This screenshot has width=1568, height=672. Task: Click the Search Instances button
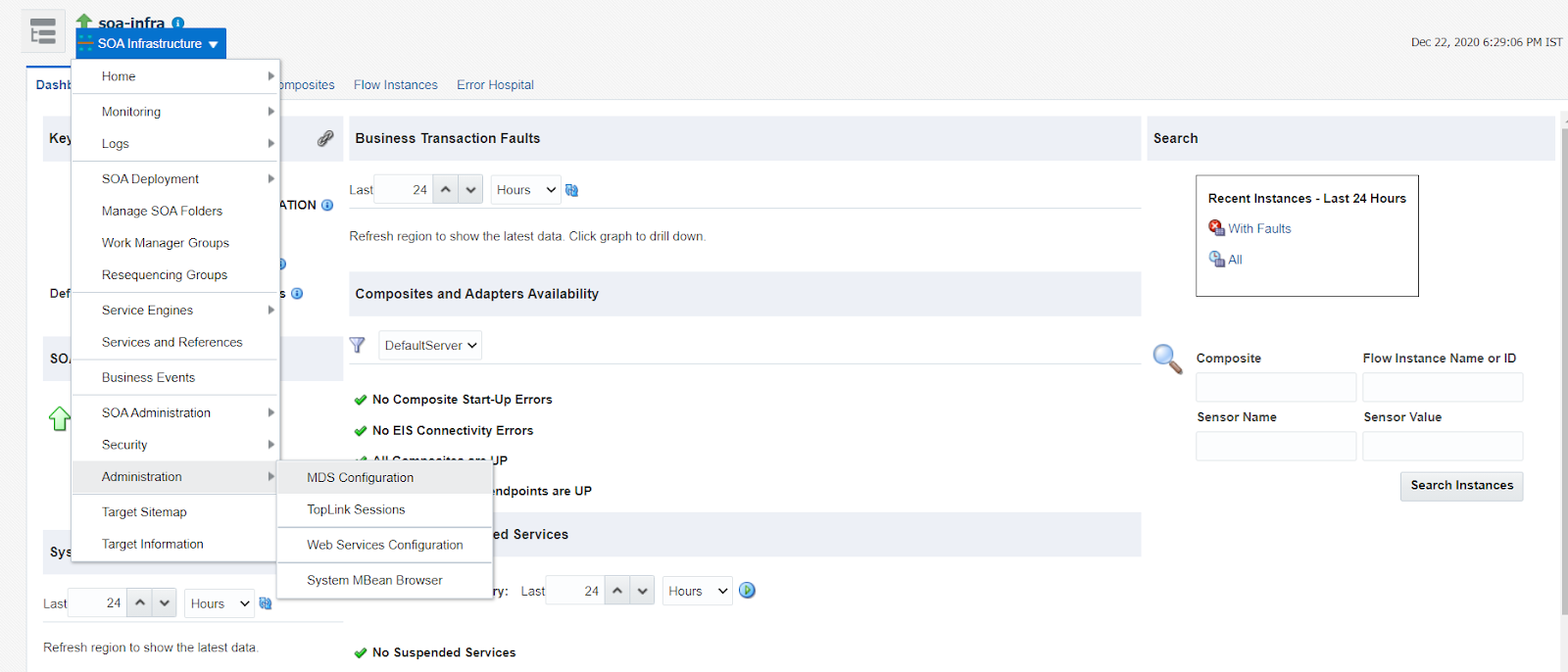(x=1461, y=486)
